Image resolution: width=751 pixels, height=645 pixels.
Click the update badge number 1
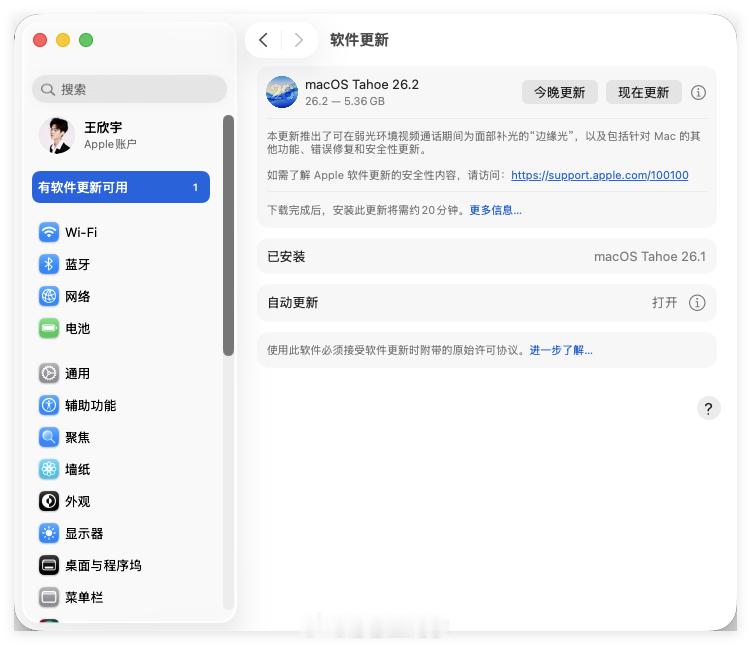coord(195,187)
